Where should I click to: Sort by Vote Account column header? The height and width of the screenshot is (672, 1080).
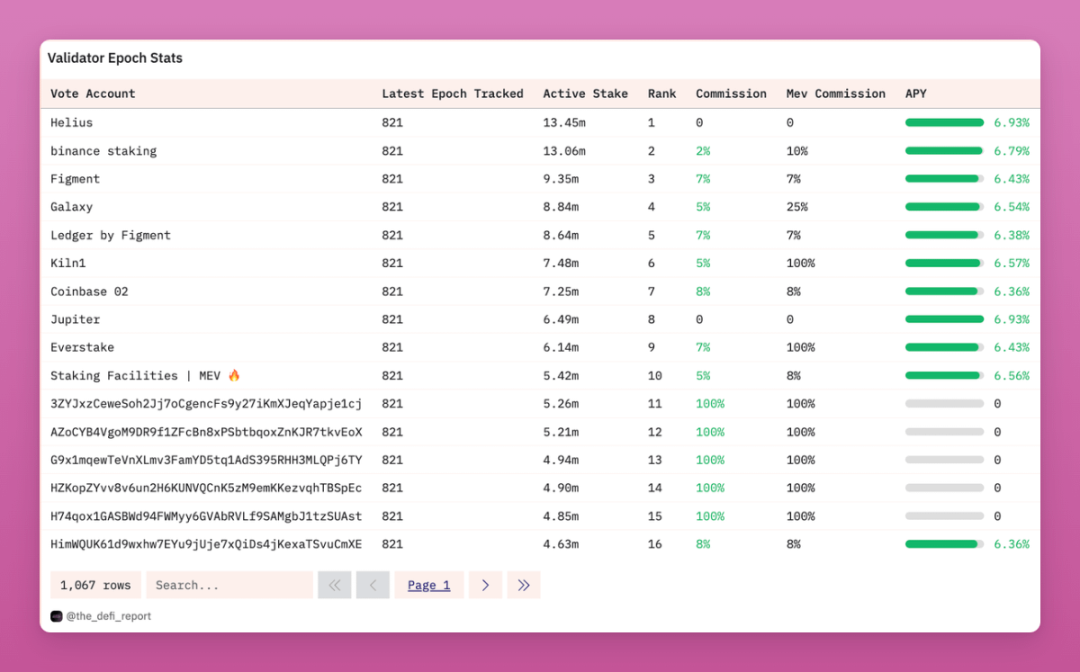coord(93,94)
